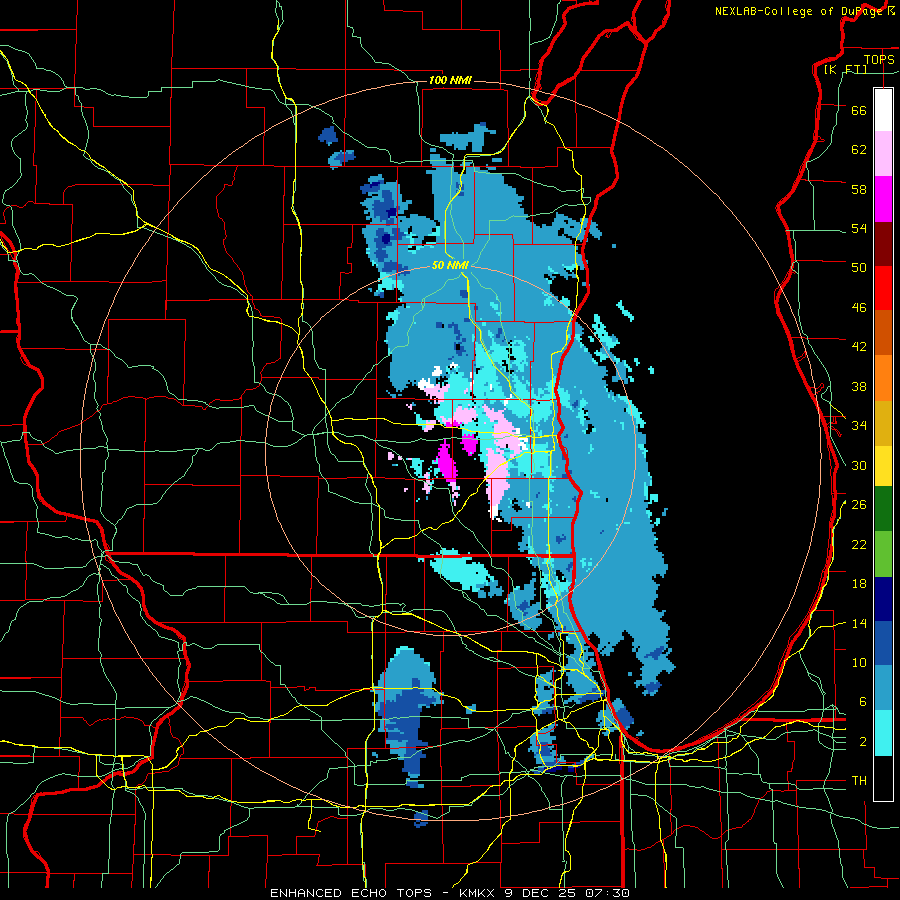Pick the dark green legend swatch
Viewport: 900px width, 900px height.
(883, 509)
